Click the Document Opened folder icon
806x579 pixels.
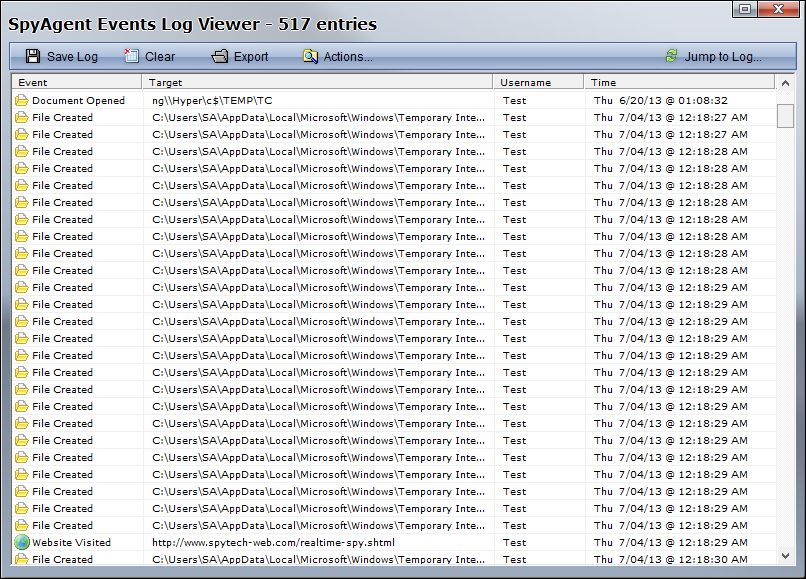(21, 101)
